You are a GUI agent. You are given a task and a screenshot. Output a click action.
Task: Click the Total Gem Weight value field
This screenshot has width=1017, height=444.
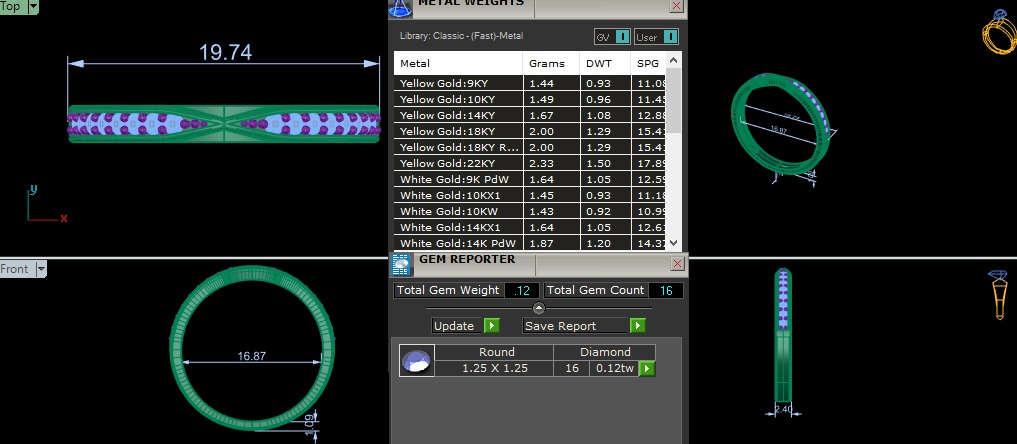[521, 290]
